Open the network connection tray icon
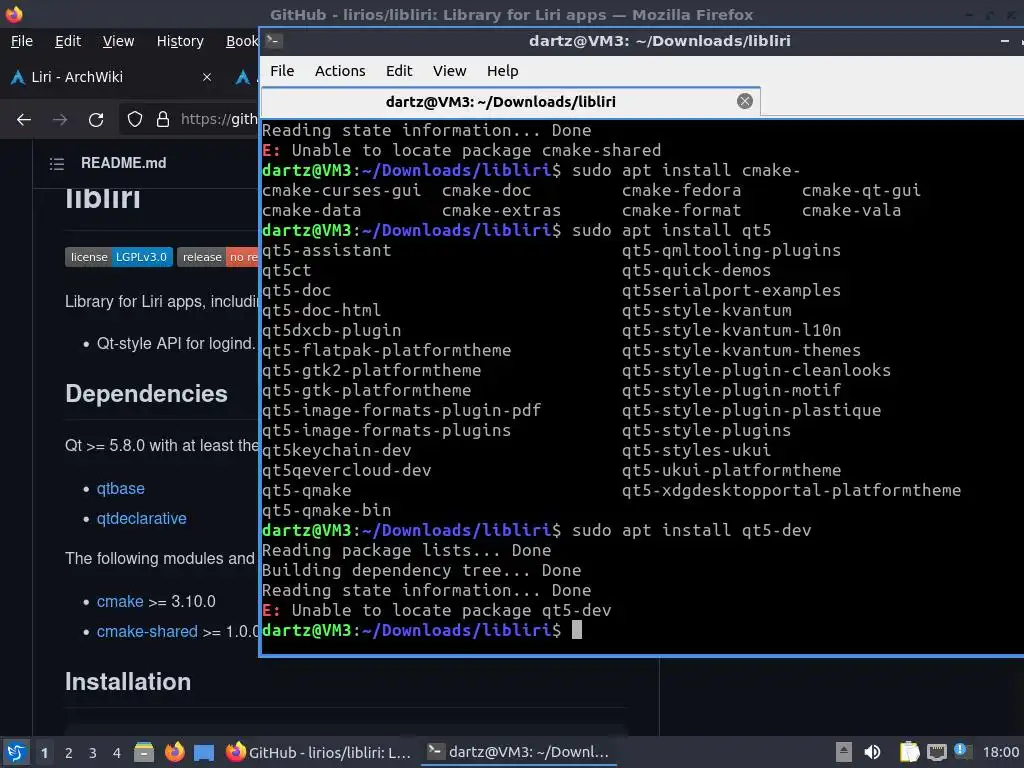 [936, 752]
